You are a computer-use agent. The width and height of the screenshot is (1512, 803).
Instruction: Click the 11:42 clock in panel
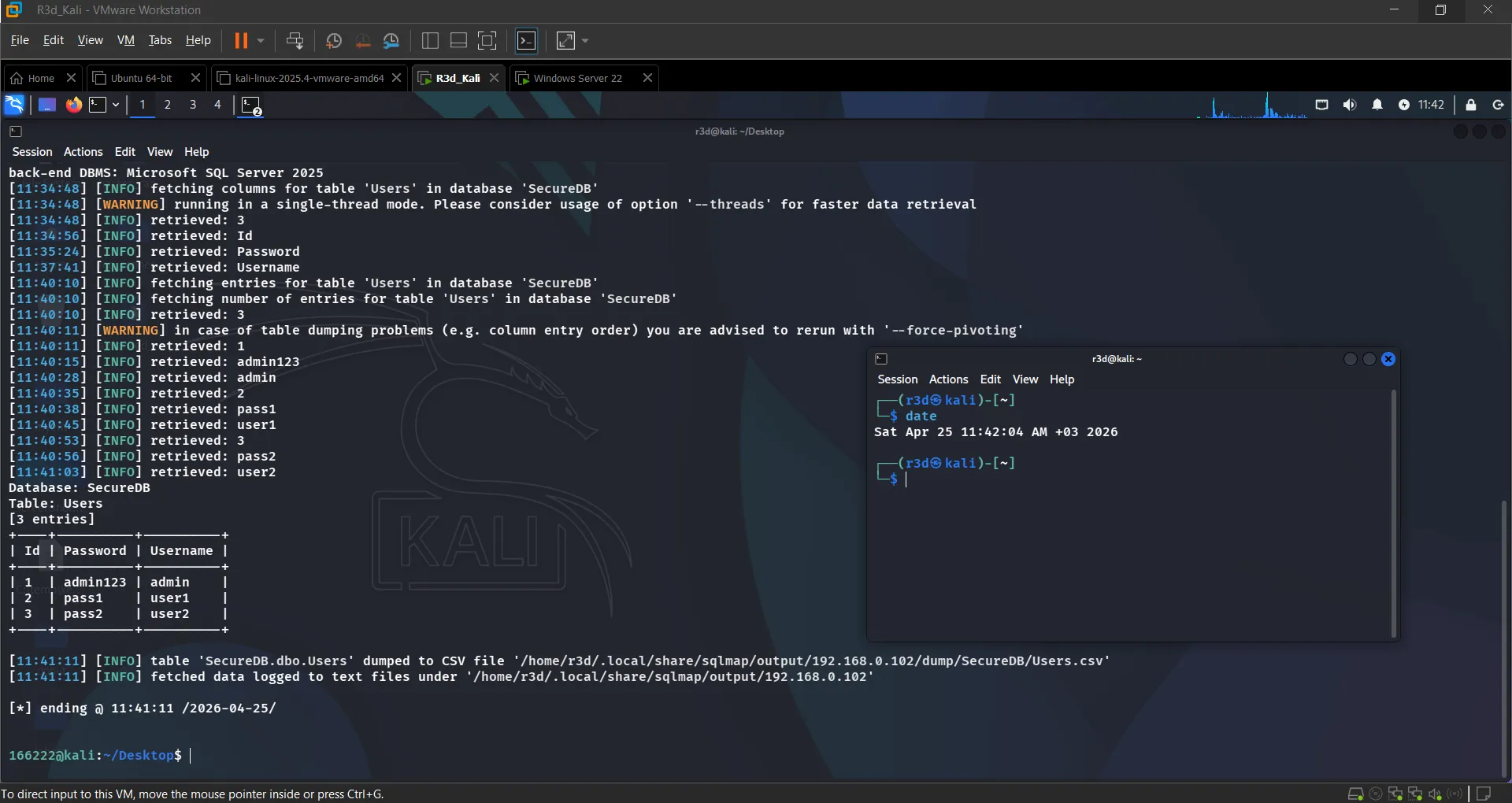point(1431,105)
